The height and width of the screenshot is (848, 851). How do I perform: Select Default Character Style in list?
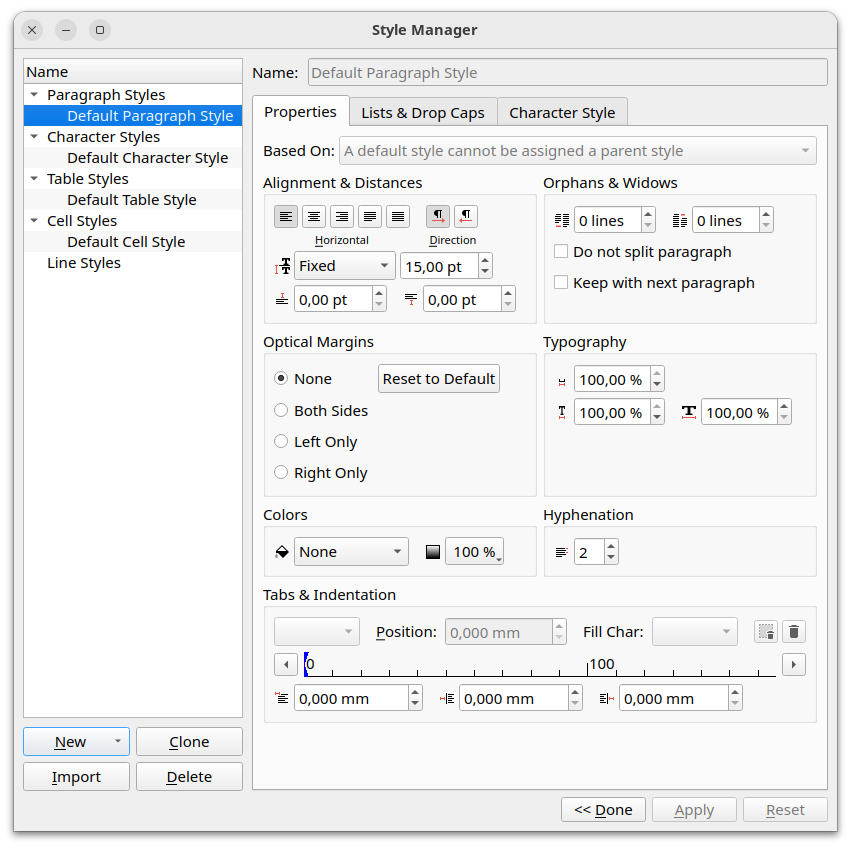click(x=147, y=158)
